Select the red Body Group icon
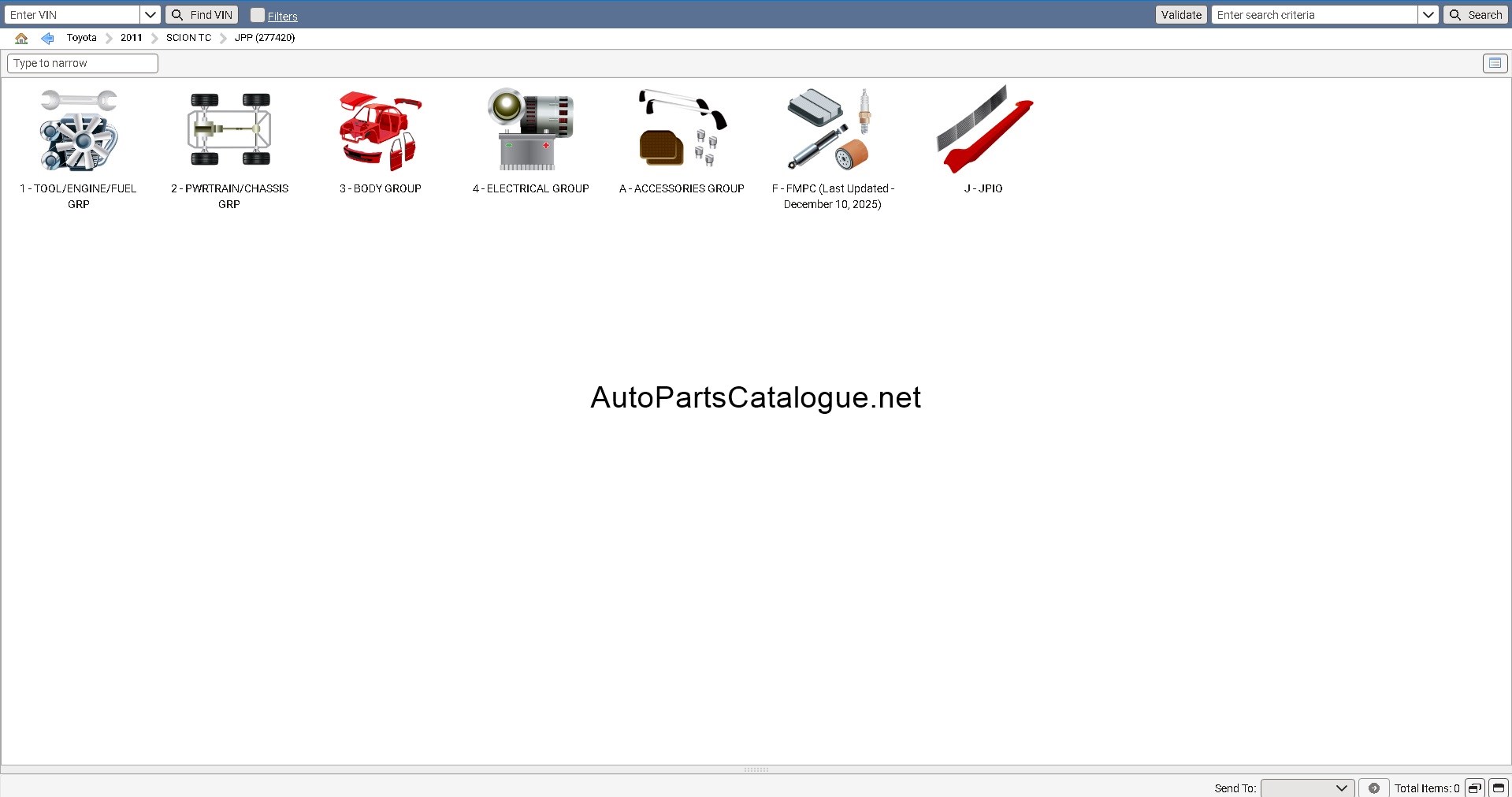 tap(381, 131)
